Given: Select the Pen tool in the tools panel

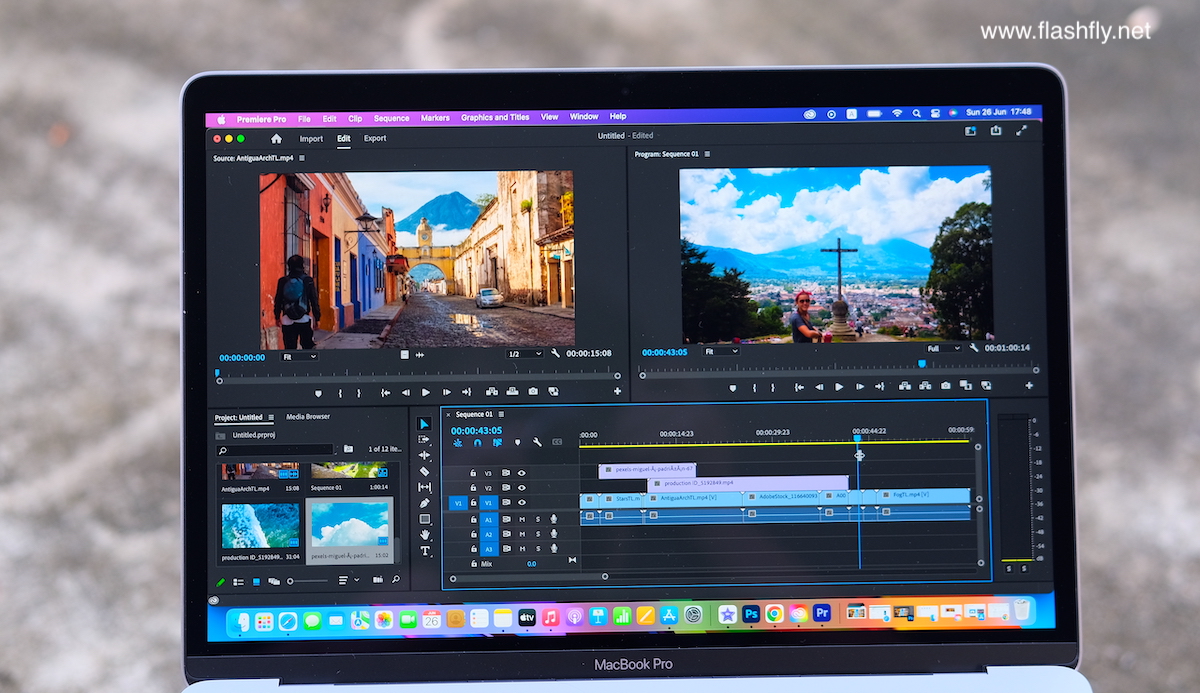Looking at the screenshot, I should (425, 503).
